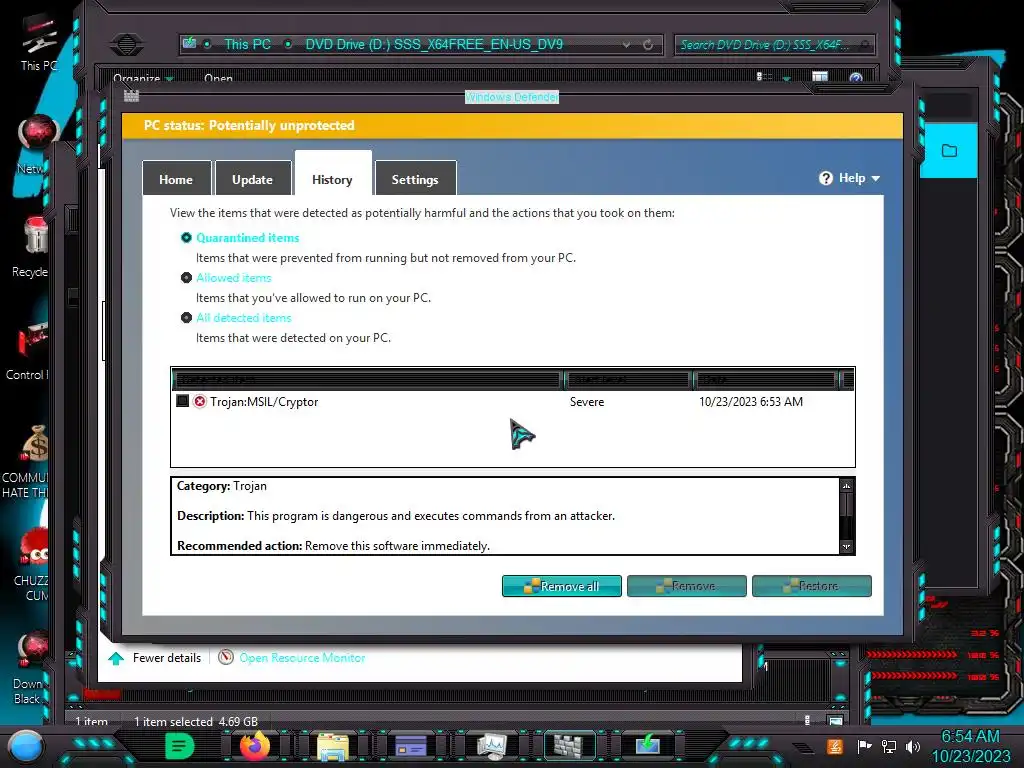
Task: Click the details pane scroll up arrow
Action: point(846,486)
